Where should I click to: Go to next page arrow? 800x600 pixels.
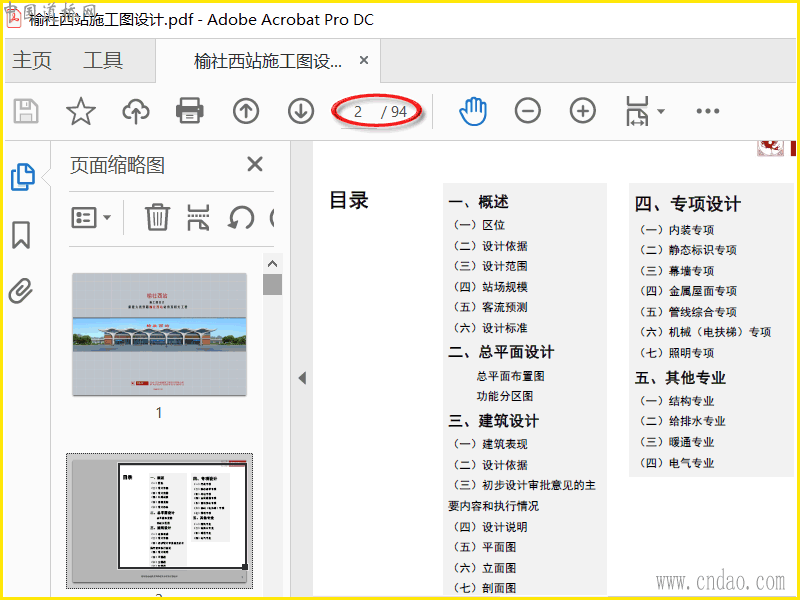coord(301,111)
